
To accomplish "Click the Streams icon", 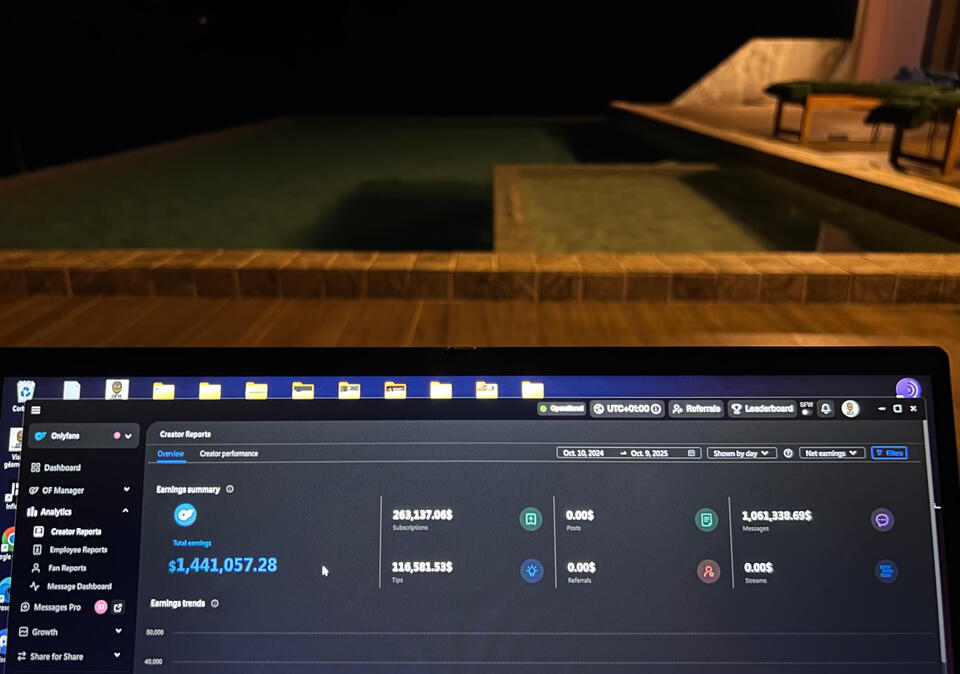I will click(886, 571).
